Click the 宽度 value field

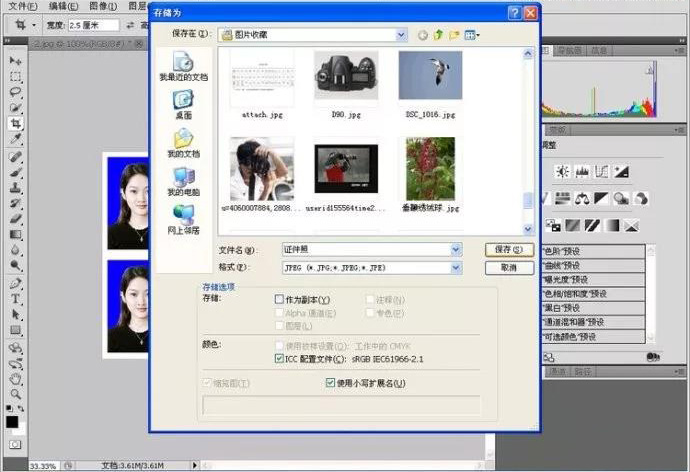pyautogui.click(x=93, y=25)
